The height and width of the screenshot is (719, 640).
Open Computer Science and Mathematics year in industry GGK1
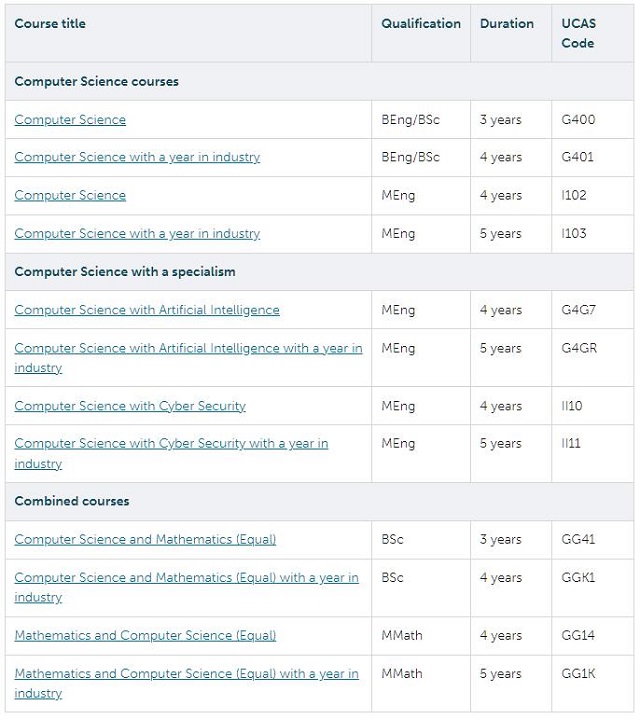186,587
